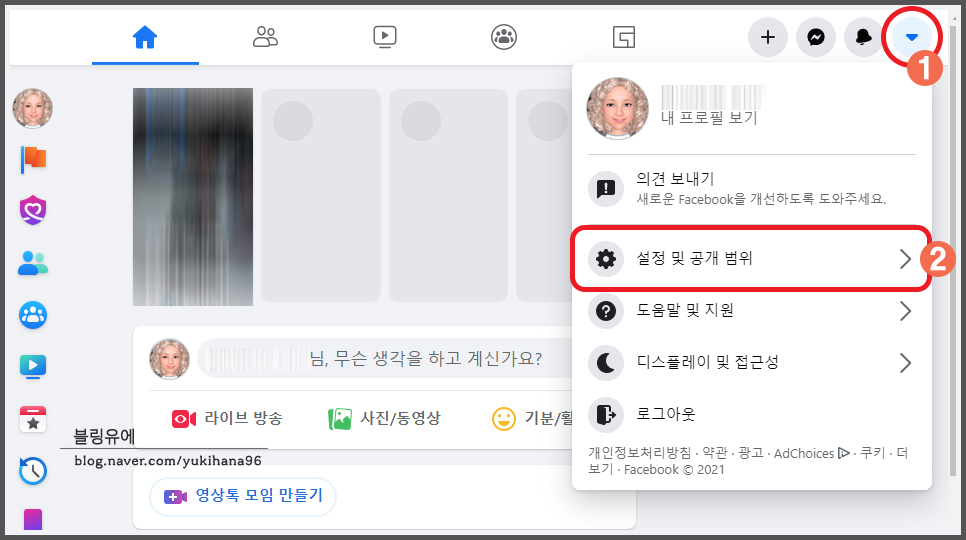
Task: Click the question mark help icon
Action: (x=606, y=311)
